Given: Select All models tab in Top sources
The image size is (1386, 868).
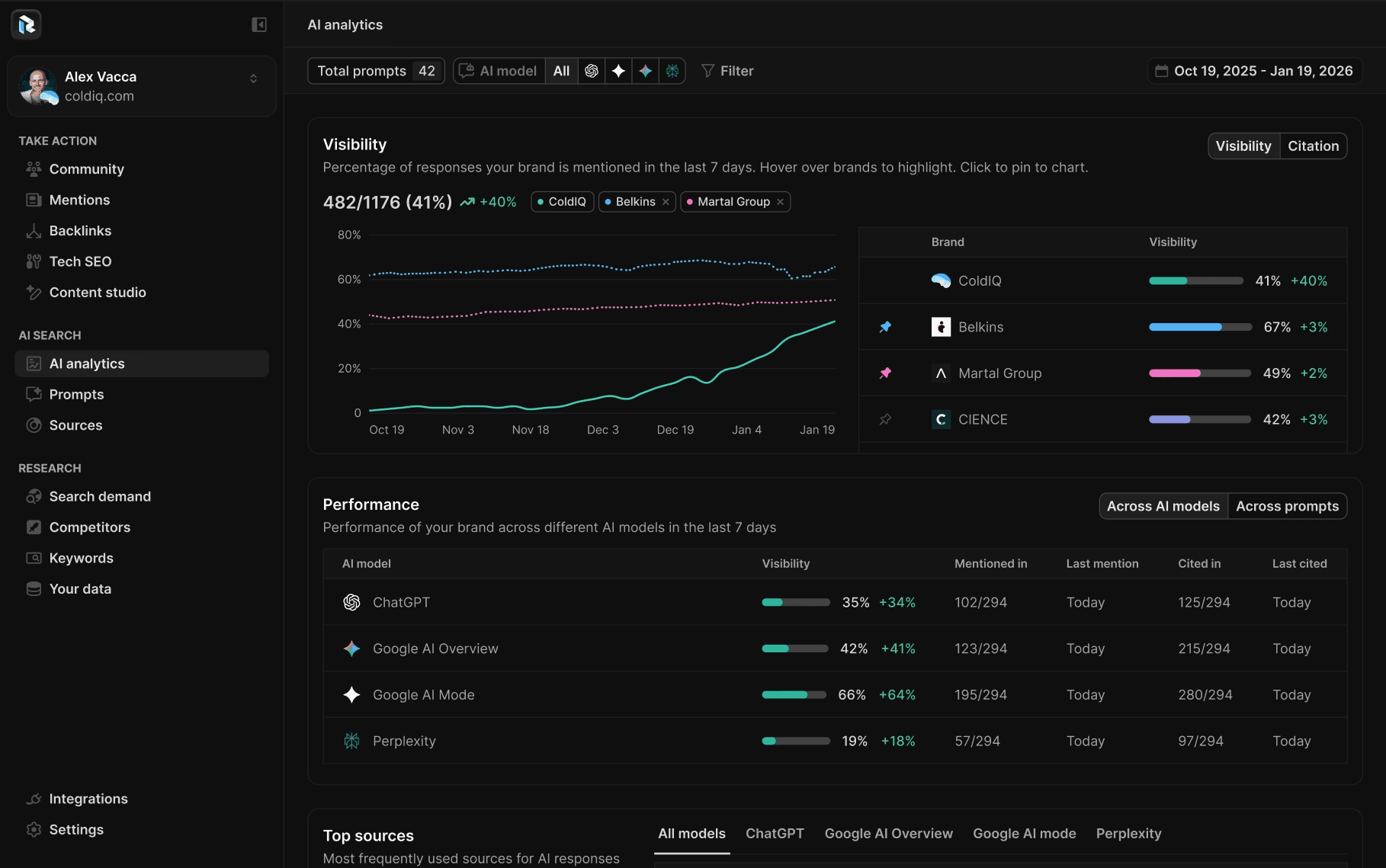Looking at the screenshot, I should 691,834.
